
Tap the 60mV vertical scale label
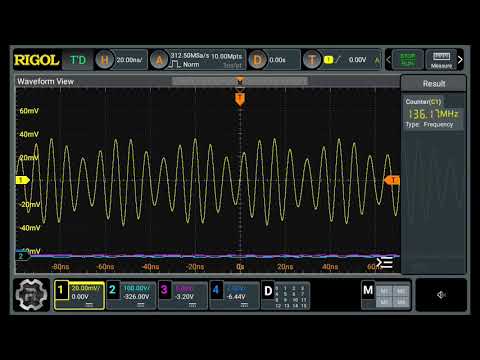click(x=29, y=111)
